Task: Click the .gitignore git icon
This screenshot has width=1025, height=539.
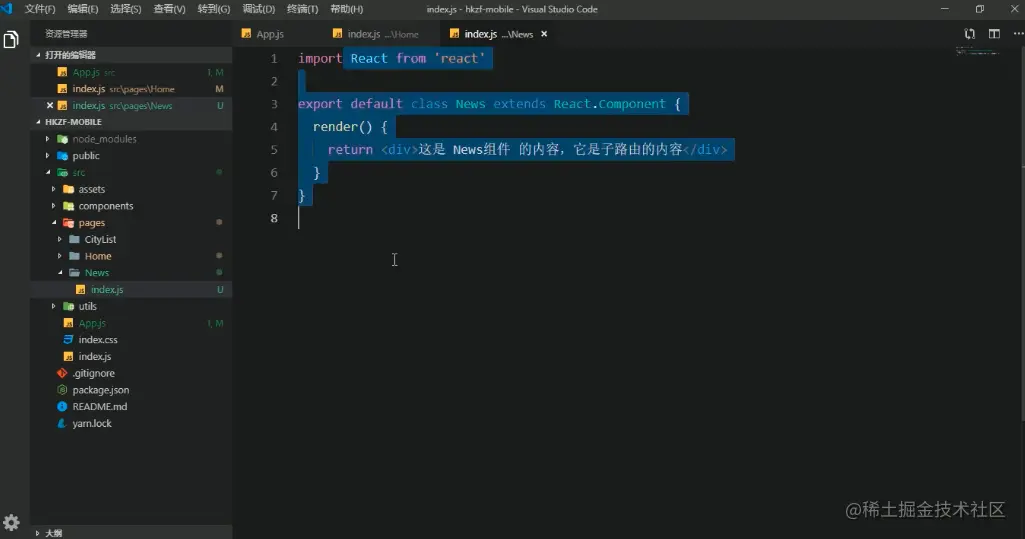Action: 62,373
